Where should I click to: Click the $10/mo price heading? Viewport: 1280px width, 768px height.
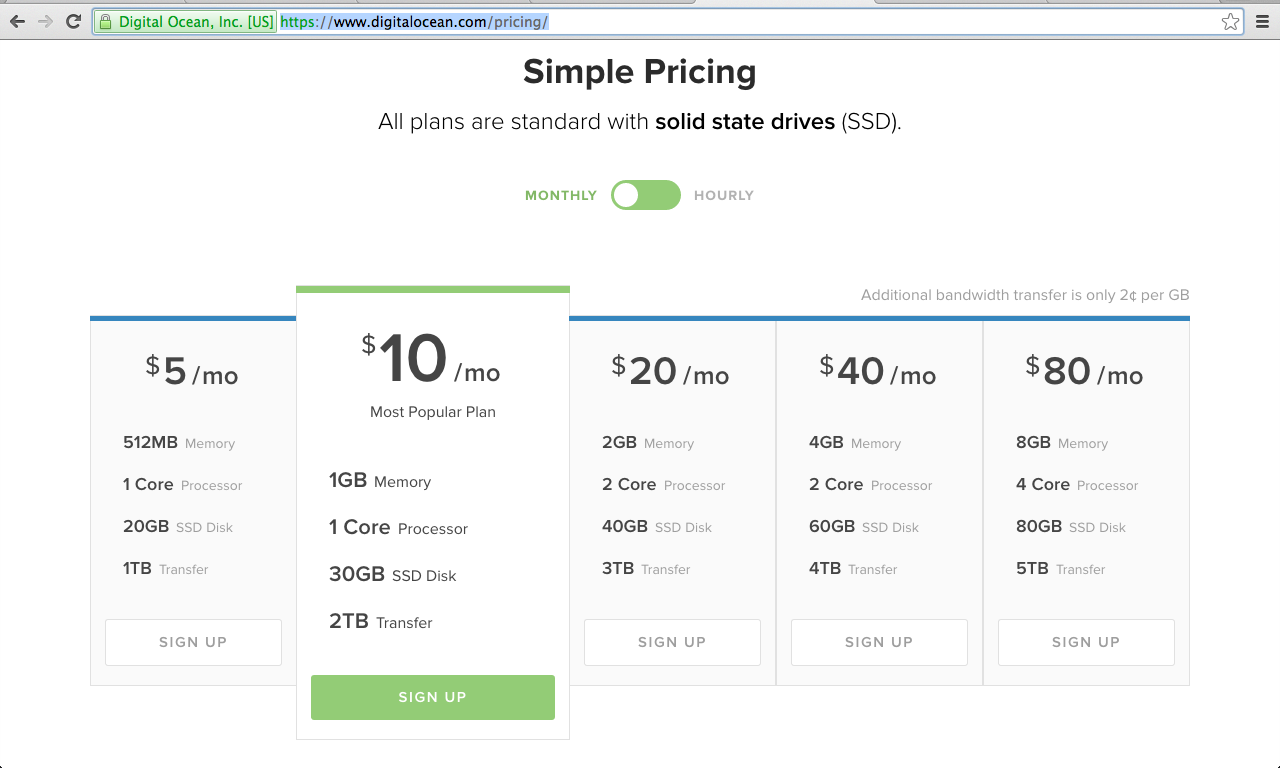tap(431, 360)
